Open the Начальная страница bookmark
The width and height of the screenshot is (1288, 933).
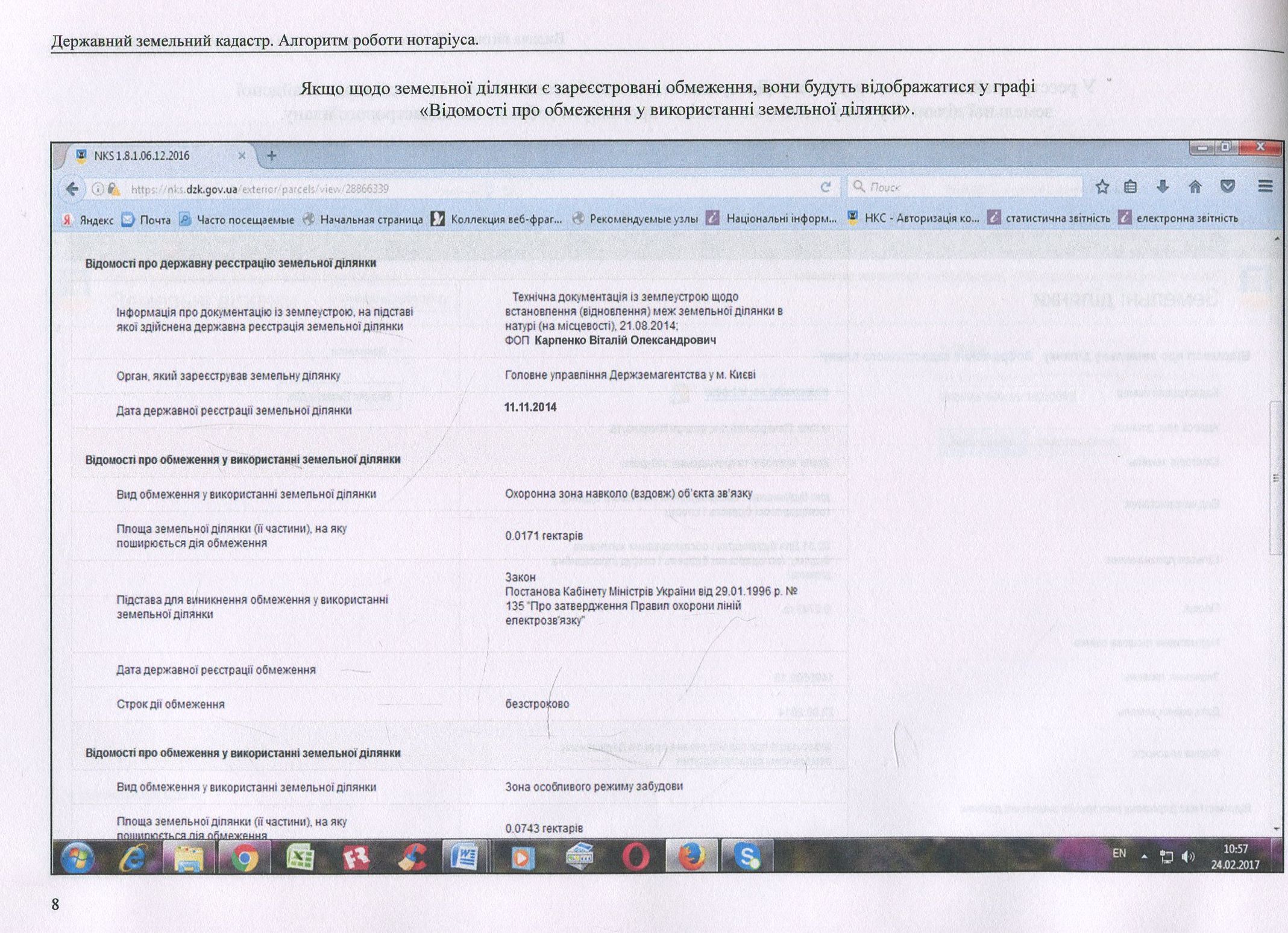point(363,220)
